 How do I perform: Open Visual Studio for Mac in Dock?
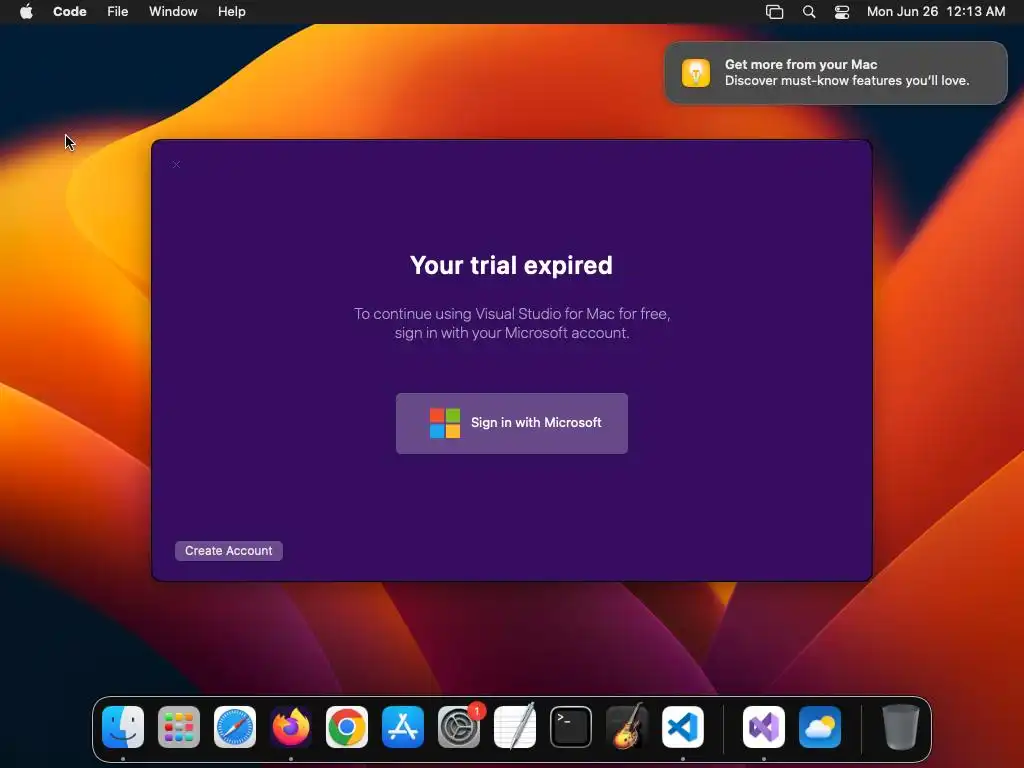(764, 727)
